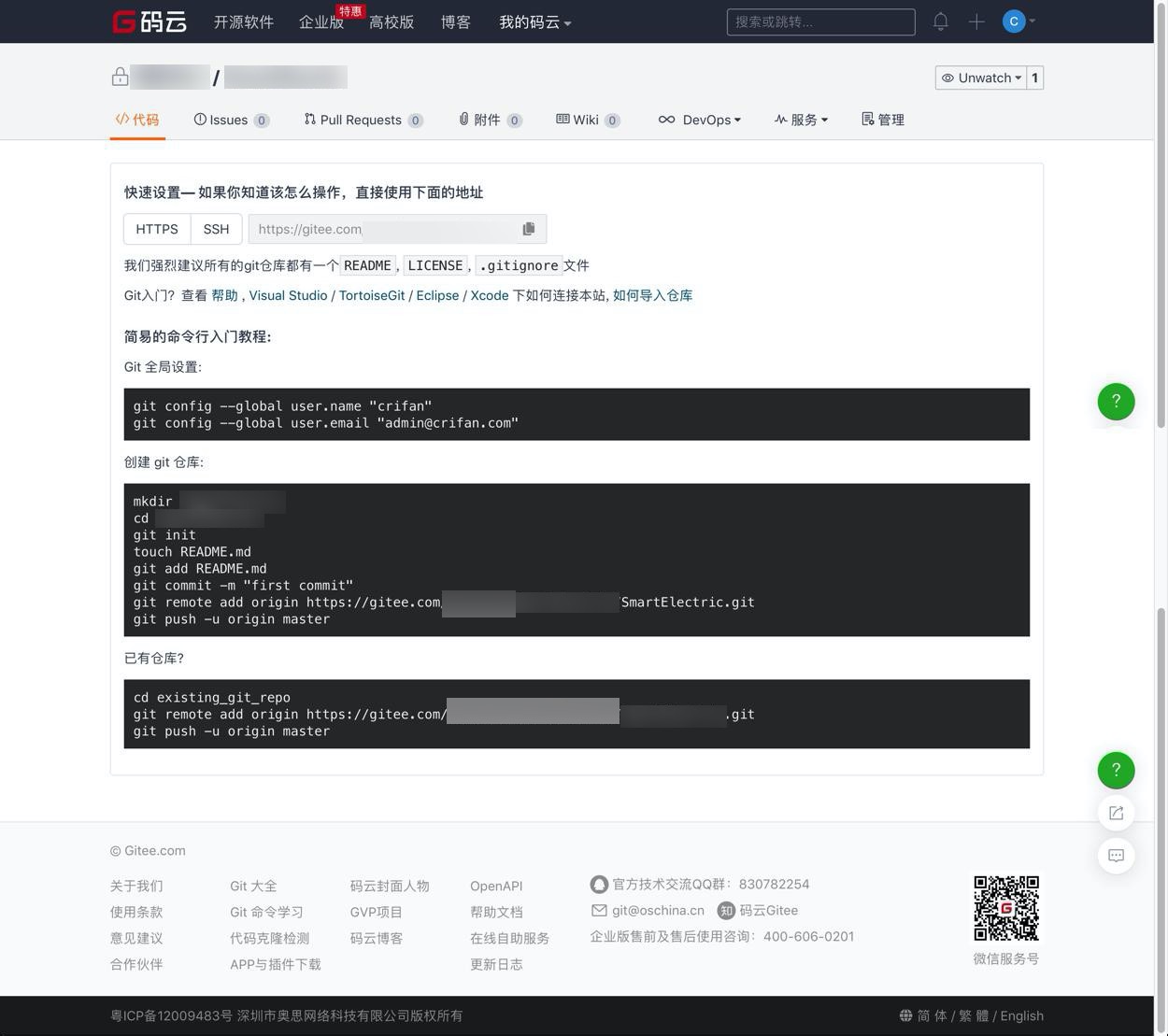This screenshot has height=1036, width=1168.
Task: Open footer link 关于我们
Action: pos(136,886)
